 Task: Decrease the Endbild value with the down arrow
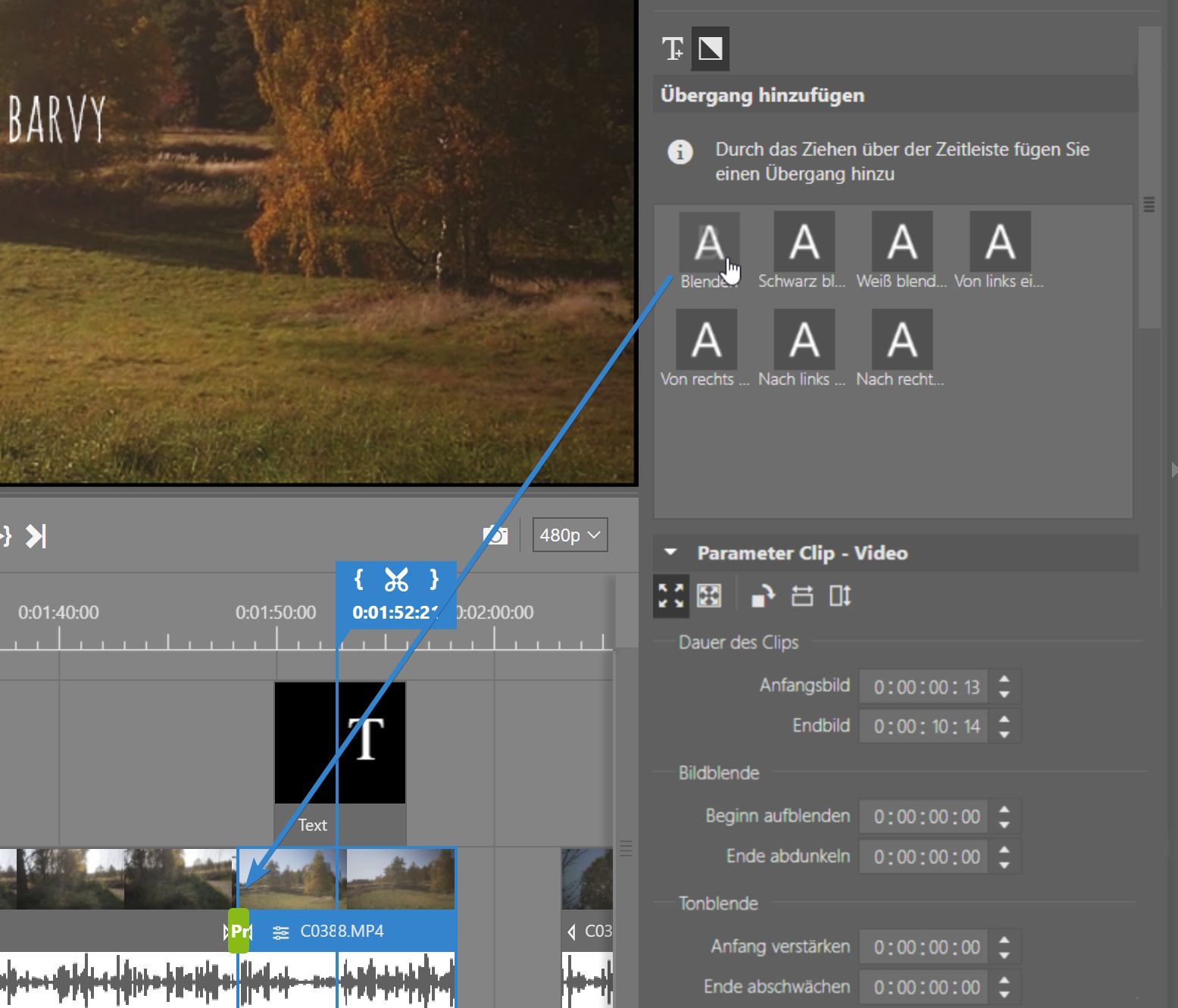click(1005, 734)
